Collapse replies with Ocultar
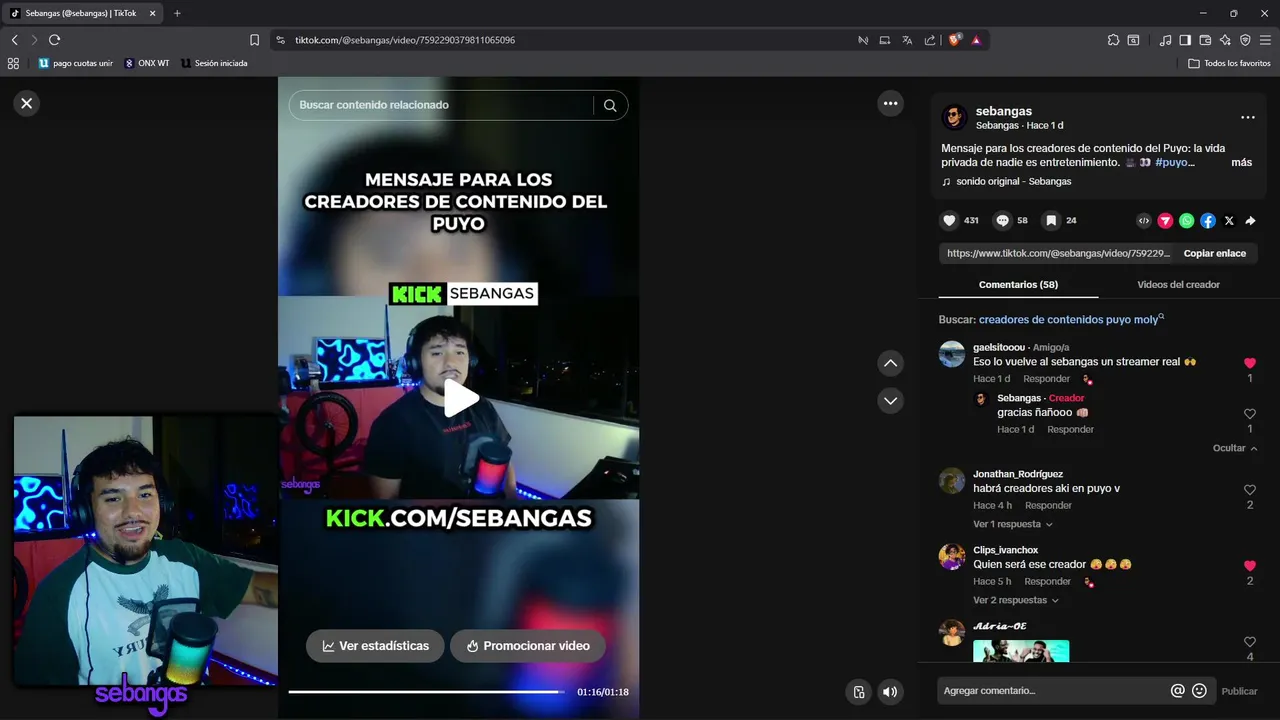 pyautogui.click(x=1235, y=448)
